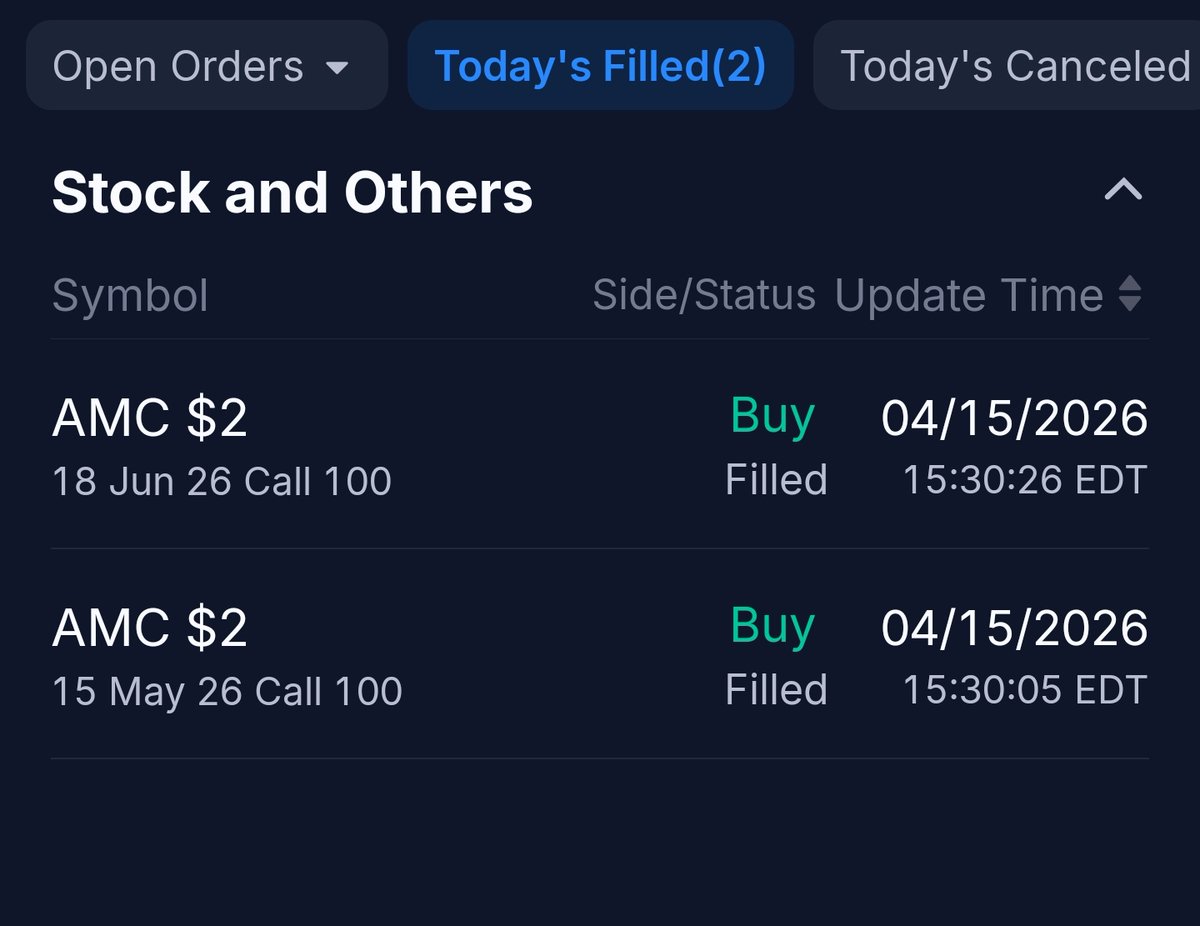
Task: Switch to Today's Filled(2) tab
Action: coord(600,67)
